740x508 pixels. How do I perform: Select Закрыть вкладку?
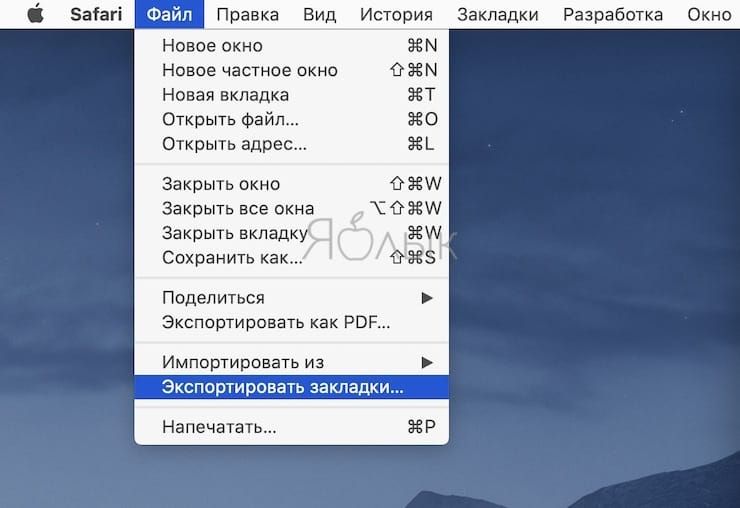[292, 233]
